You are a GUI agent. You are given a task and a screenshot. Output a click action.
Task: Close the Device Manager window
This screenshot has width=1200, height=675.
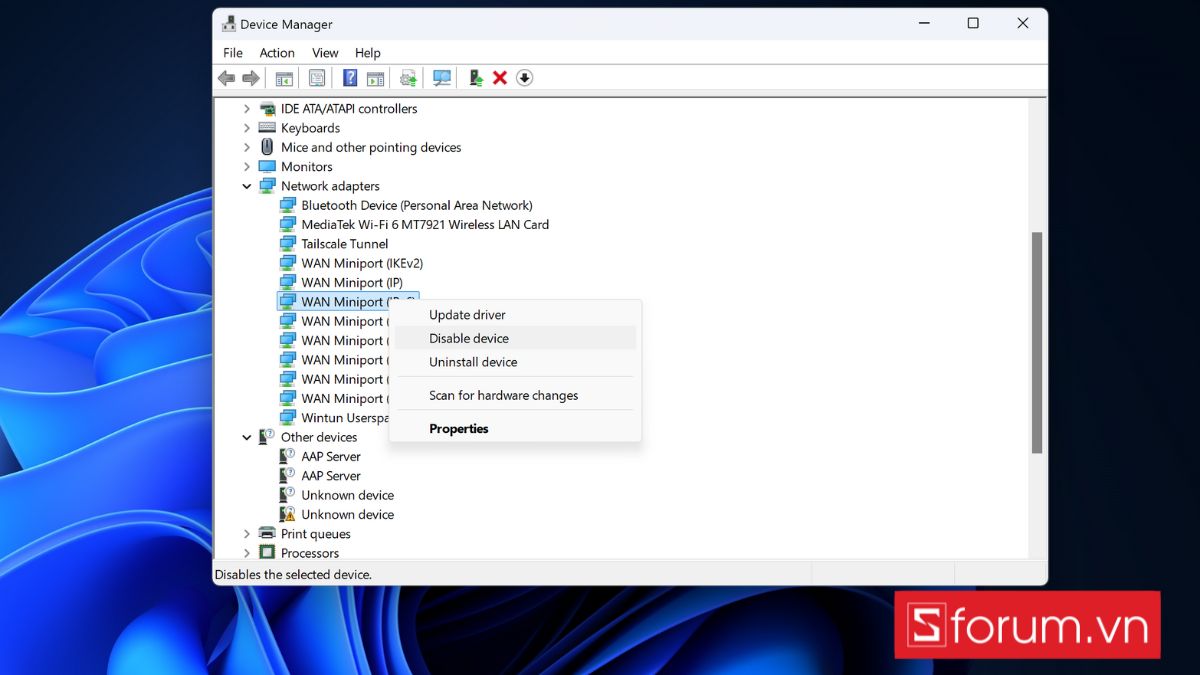pyautogui.click(x=1023, y=24)
